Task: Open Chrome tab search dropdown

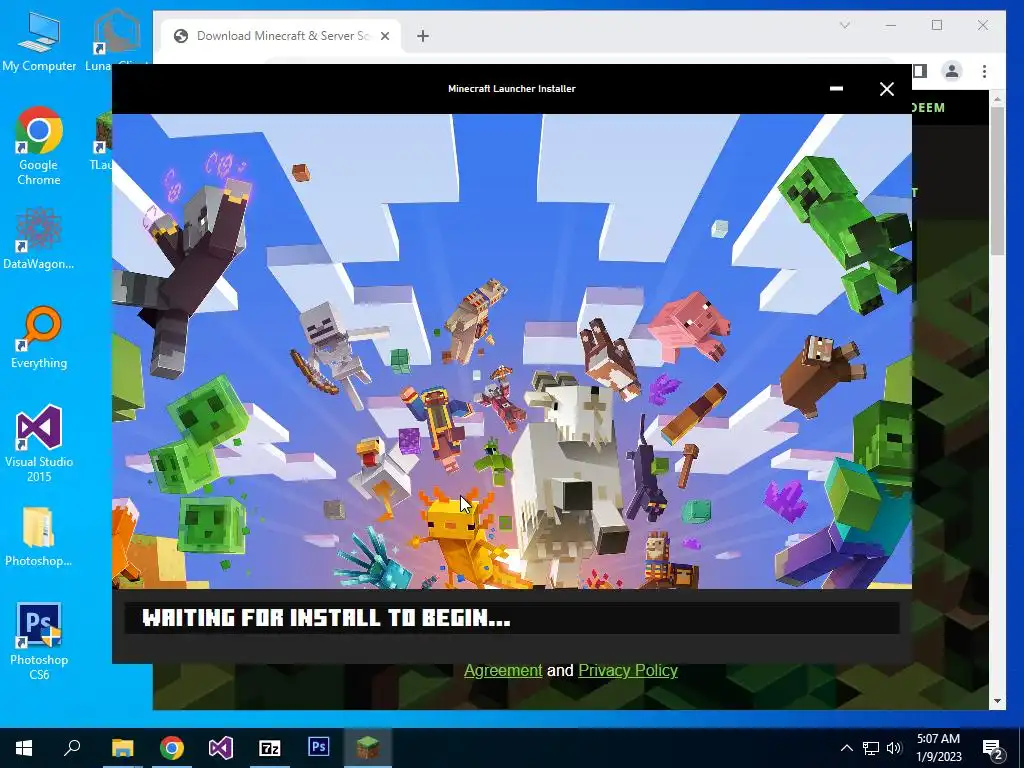Action: coord(844,25)
